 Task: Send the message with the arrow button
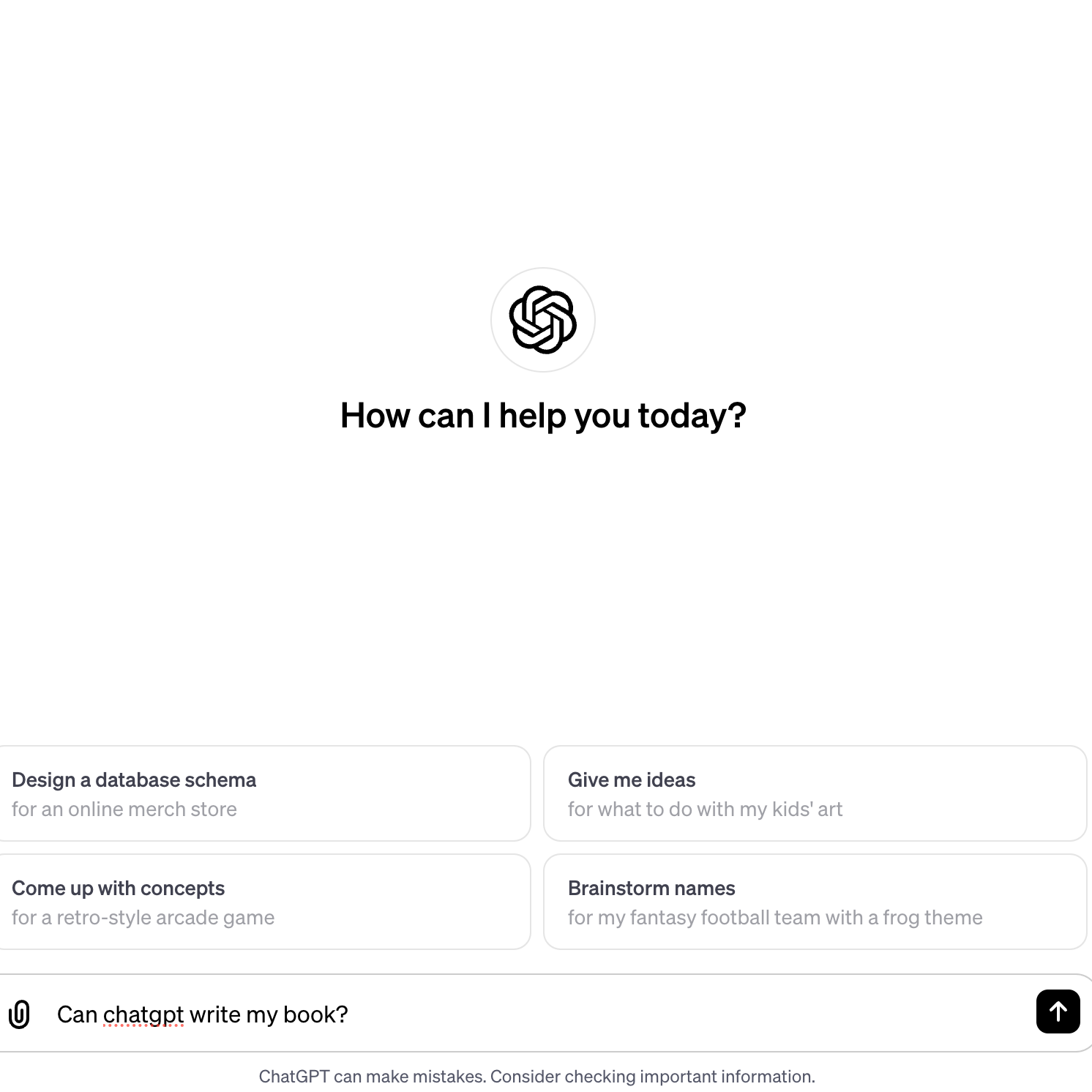pyautogui.click(x=1058, y=1011)
